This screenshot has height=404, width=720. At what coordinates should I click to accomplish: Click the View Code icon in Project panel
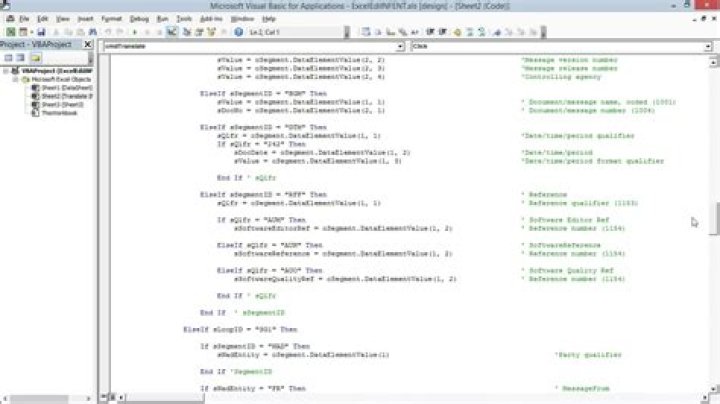click(x=8, y=58)
